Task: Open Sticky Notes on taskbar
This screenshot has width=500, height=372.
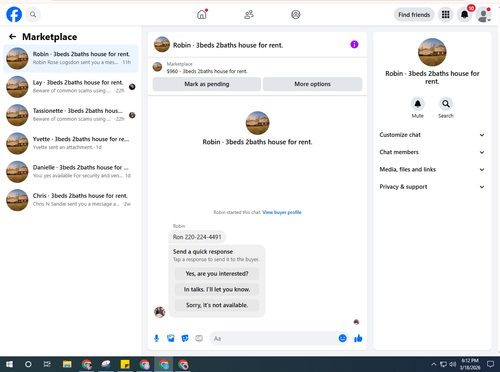Action: coord(125,364)
